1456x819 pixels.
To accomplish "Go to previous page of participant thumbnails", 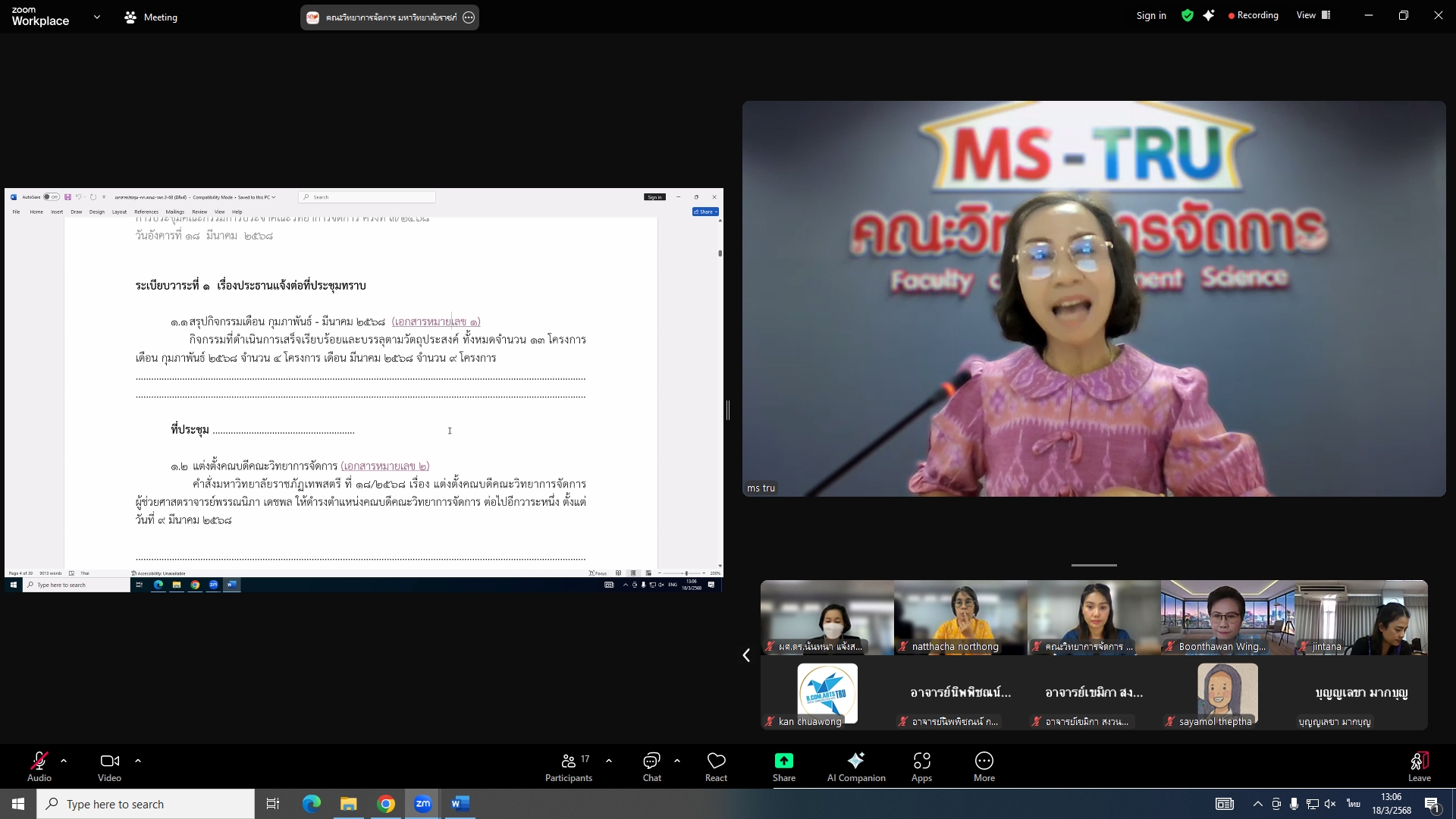I will (746, 655).
